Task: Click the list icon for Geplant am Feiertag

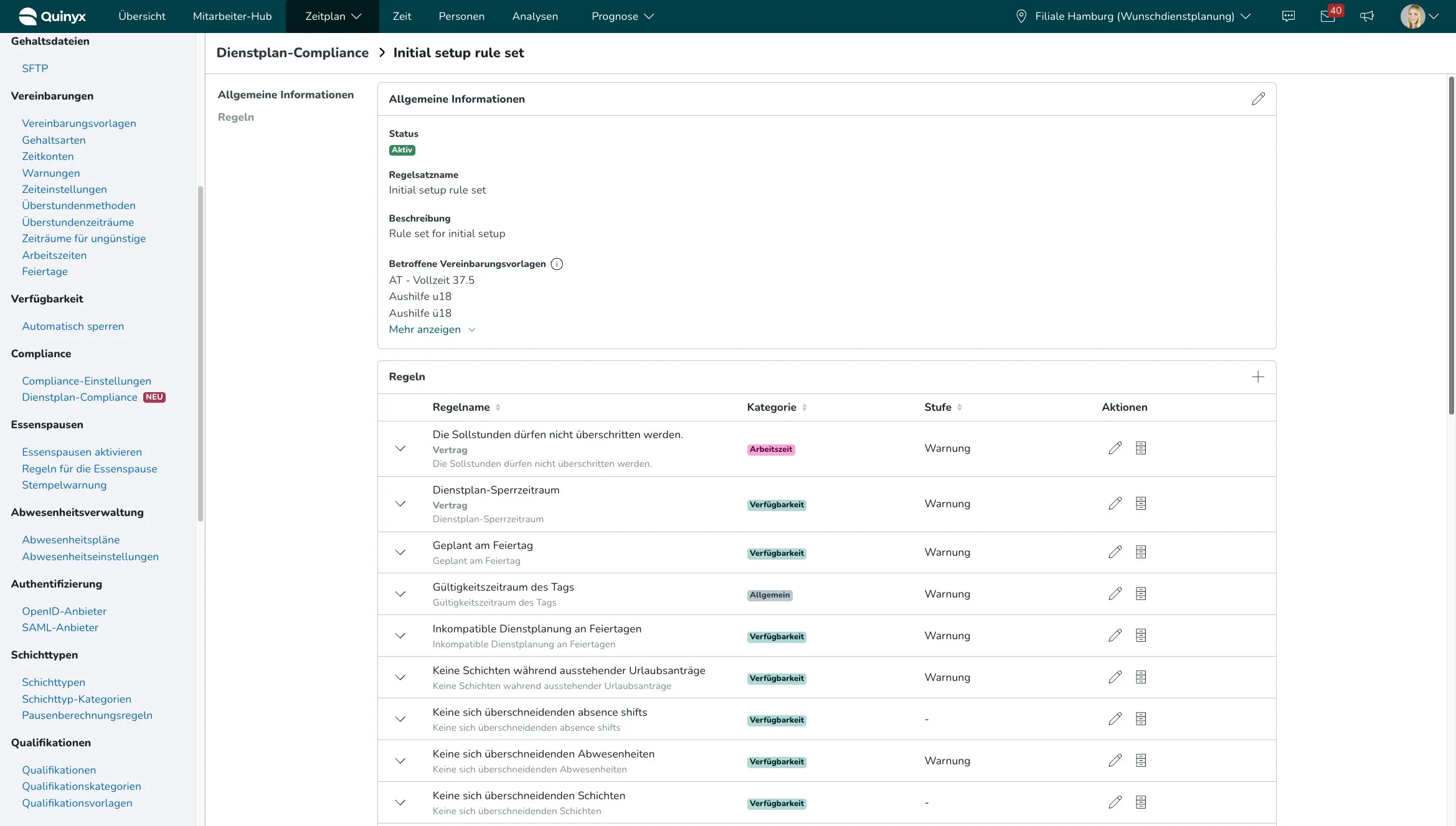Action: pyautogui.click(x=1140, y=552)
